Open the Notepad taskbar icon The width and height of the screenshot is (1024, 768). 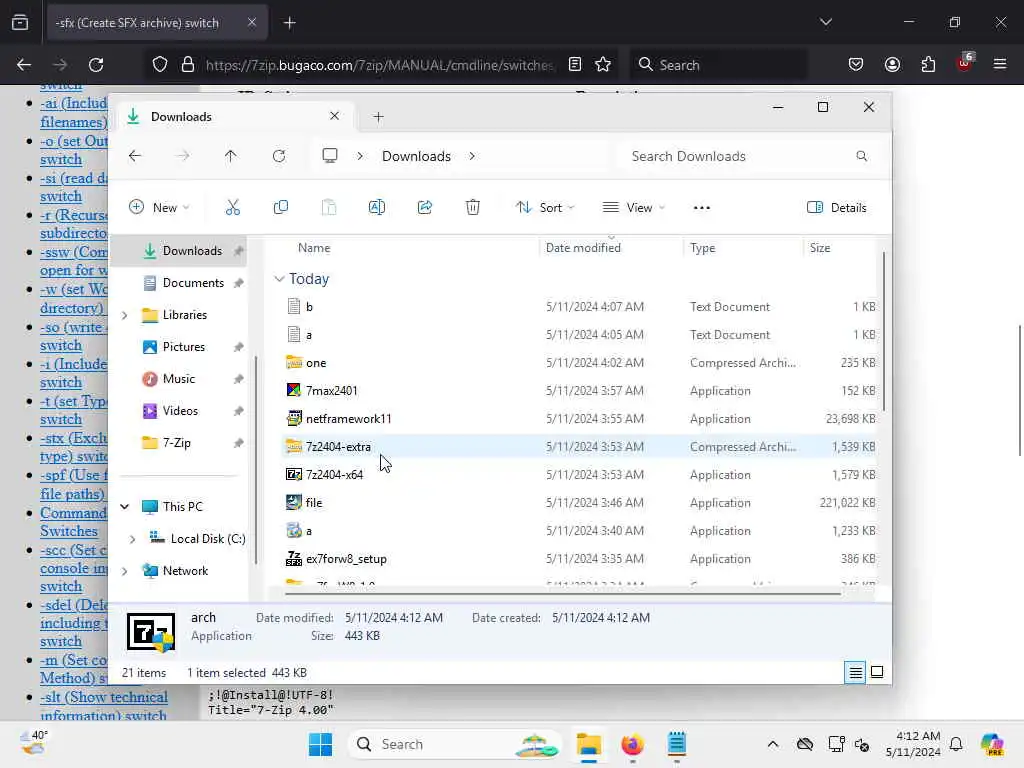pos(677,744)
